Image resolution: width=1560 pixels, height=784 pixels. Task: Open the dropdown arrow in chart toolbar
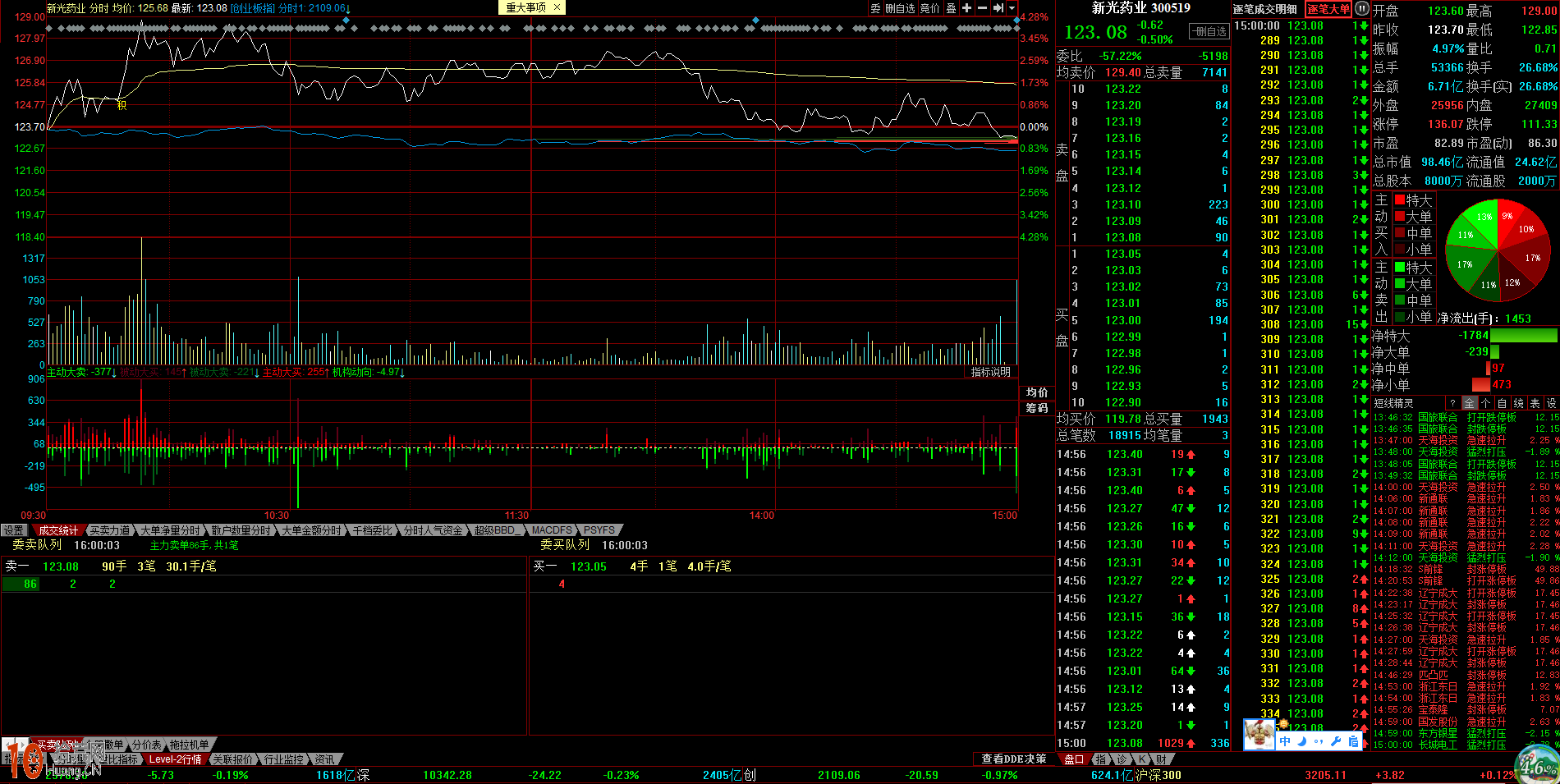tap(1012, 8)
